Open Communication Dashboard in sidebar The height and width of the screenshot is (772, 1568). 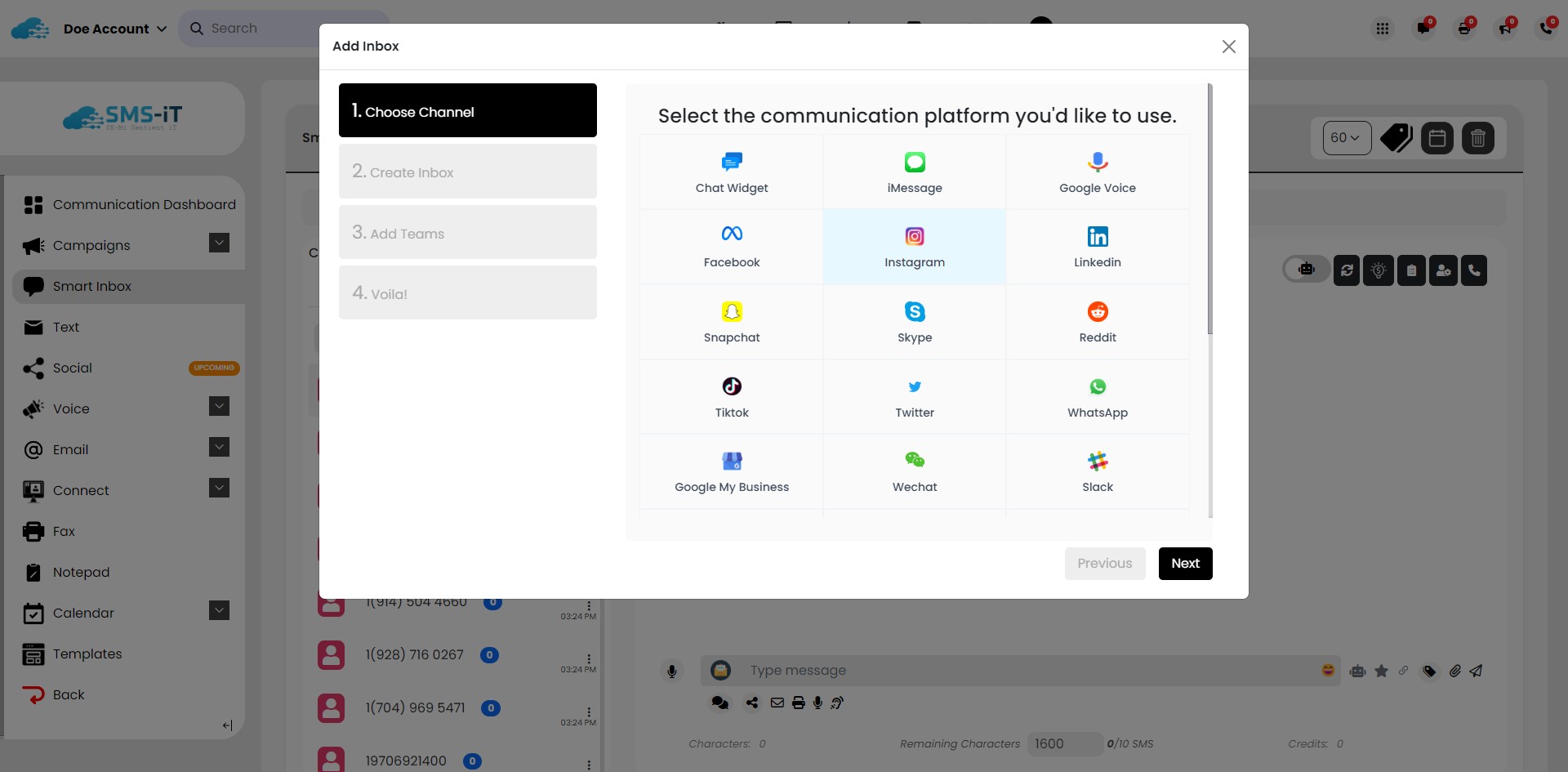tap(129, 205)
